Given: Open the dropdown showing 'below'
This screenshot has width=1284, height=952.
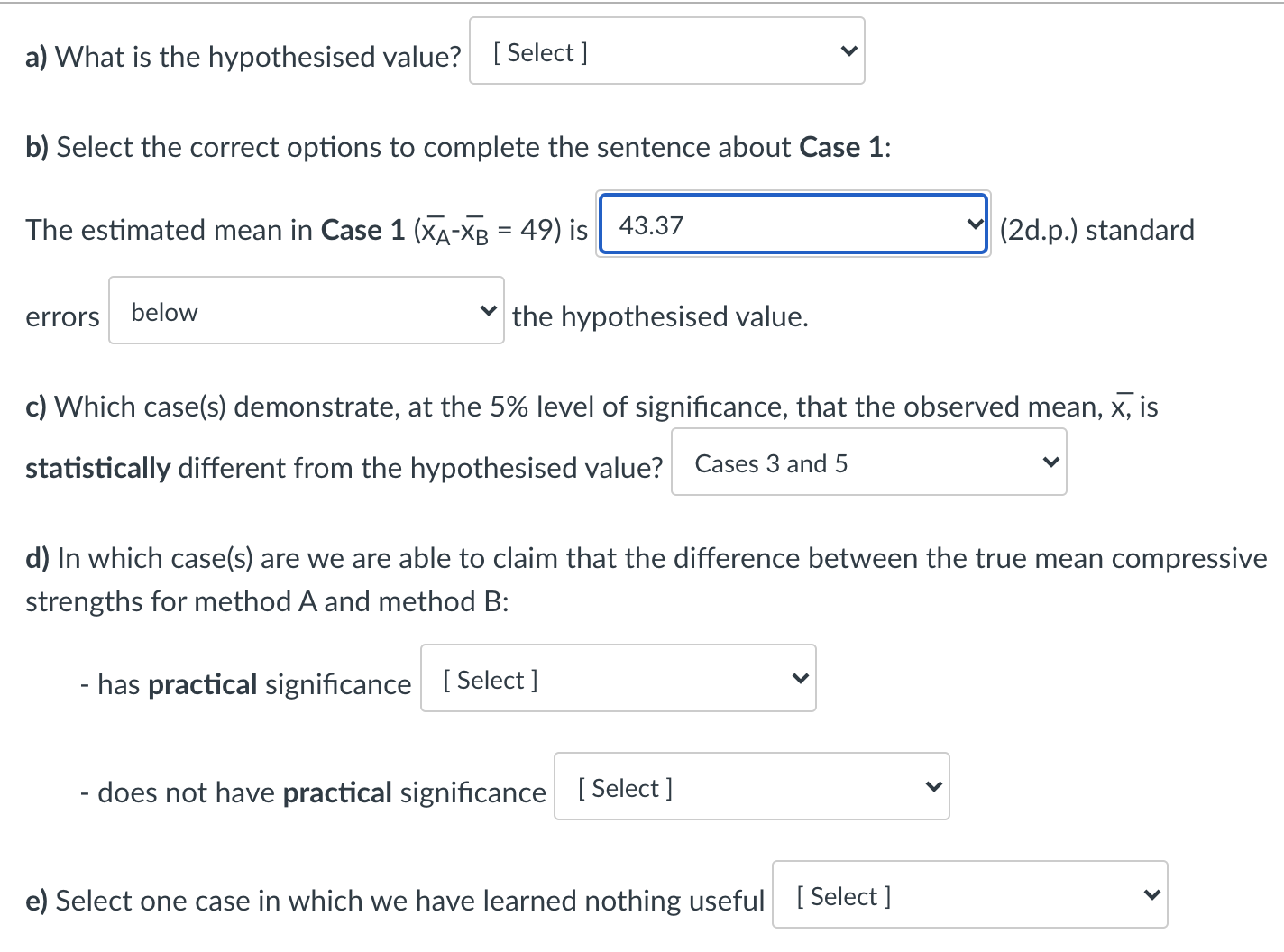Looking at the screenshot, I should pos(306,311).
